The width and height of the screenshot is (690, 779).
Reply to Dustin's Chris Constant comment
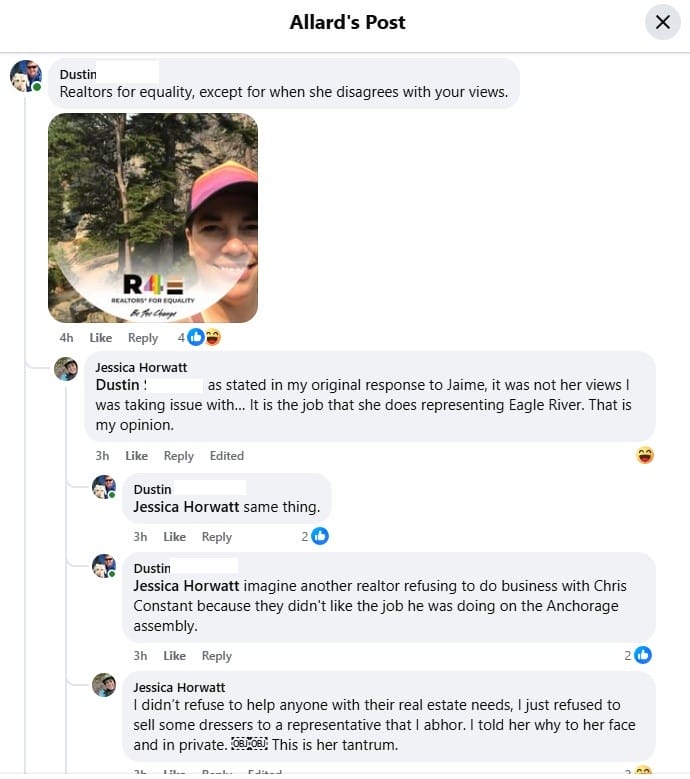(217, 656)
